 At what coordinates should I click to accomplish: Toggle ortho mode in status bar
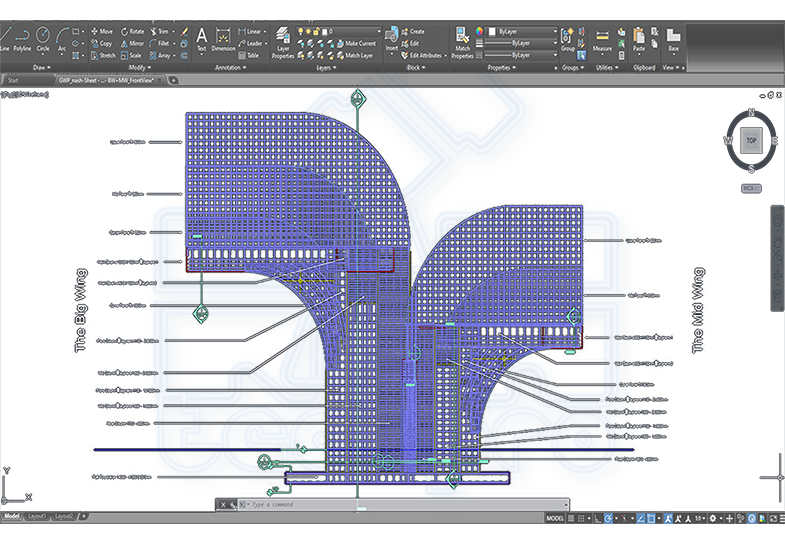click(x=598, y=518)
